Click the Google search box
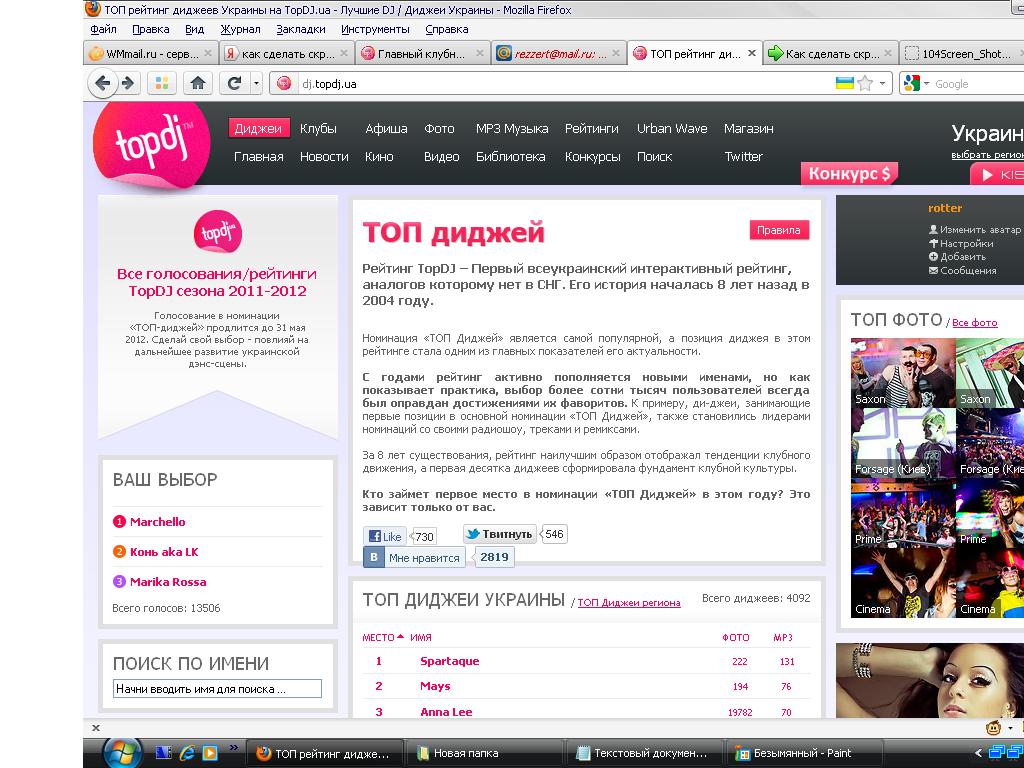 tap(978, 84)
